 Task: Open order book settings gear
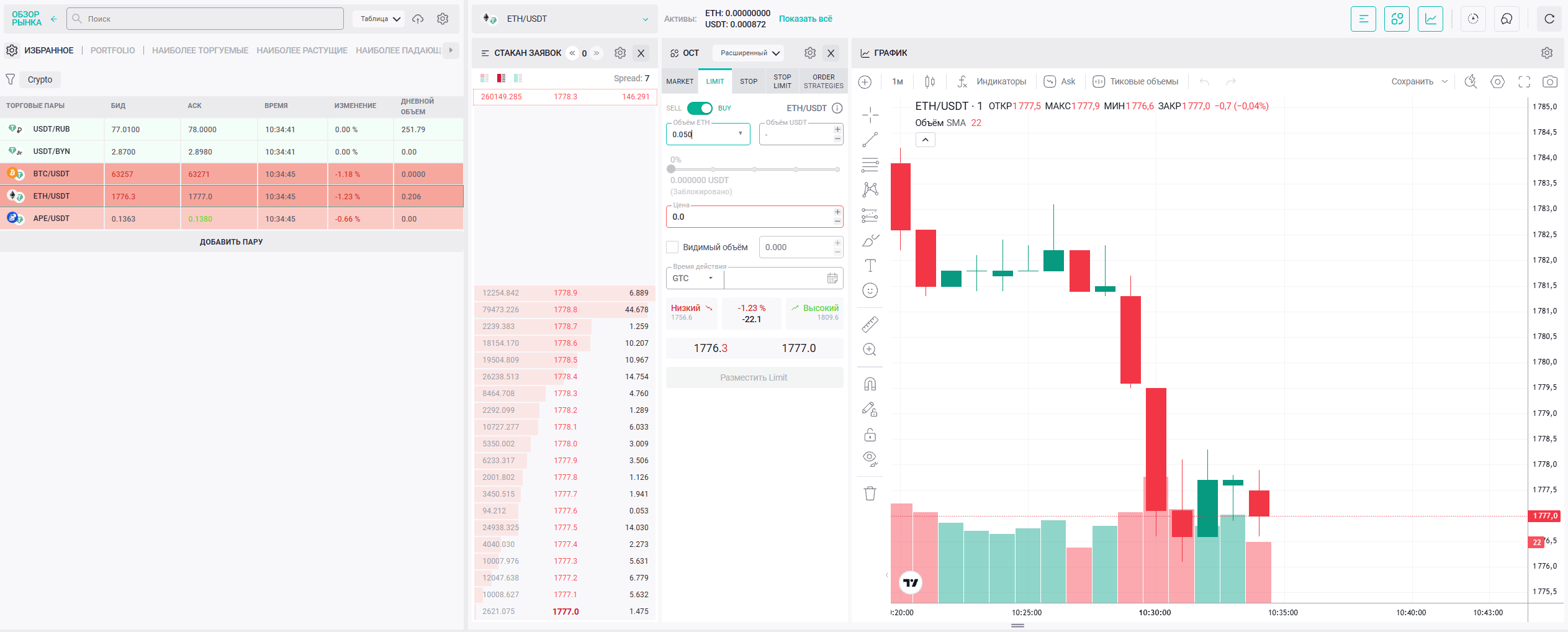point(620,53)
